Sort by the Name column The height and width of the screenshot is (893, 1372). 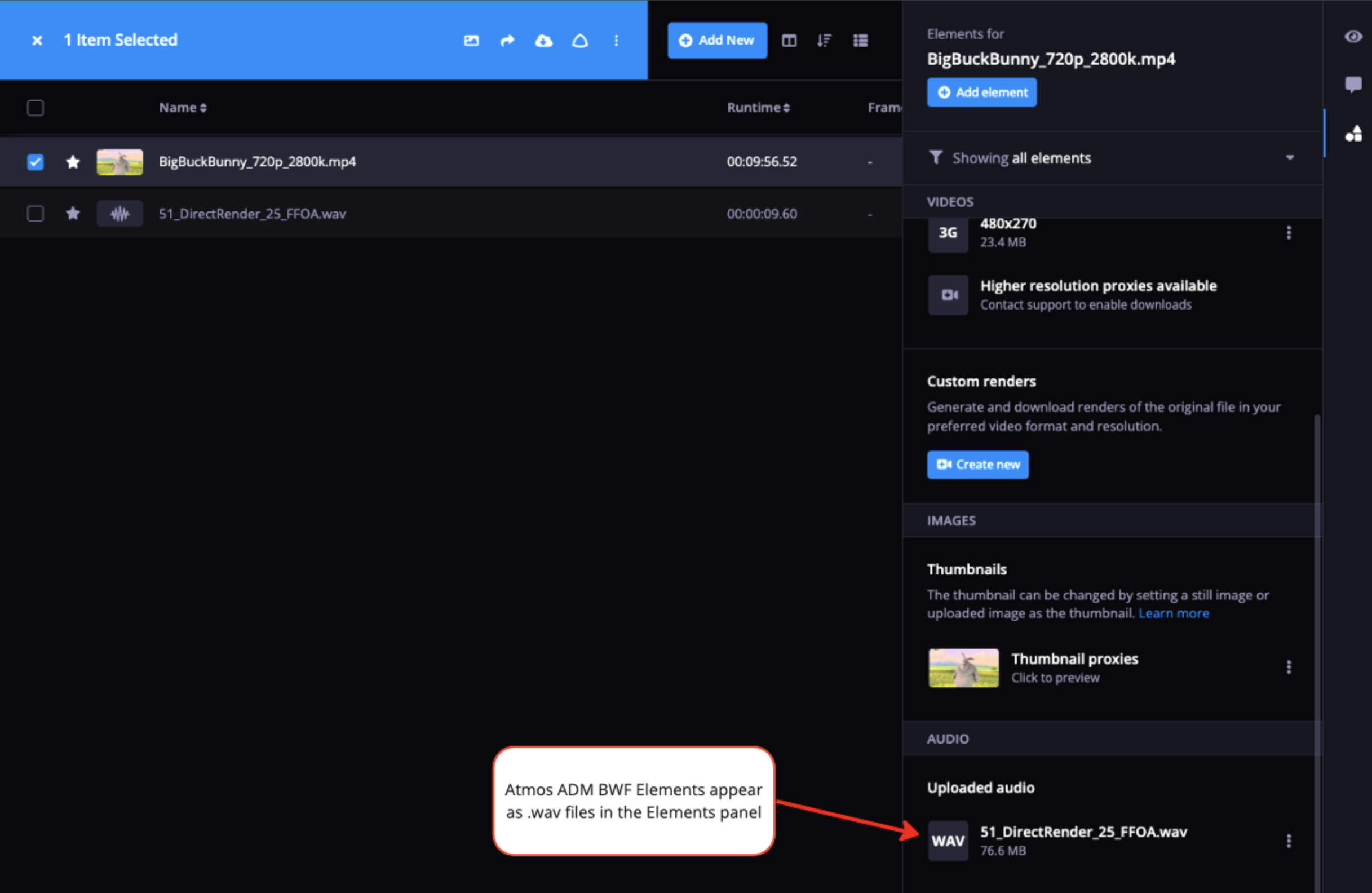coord(183,108)
